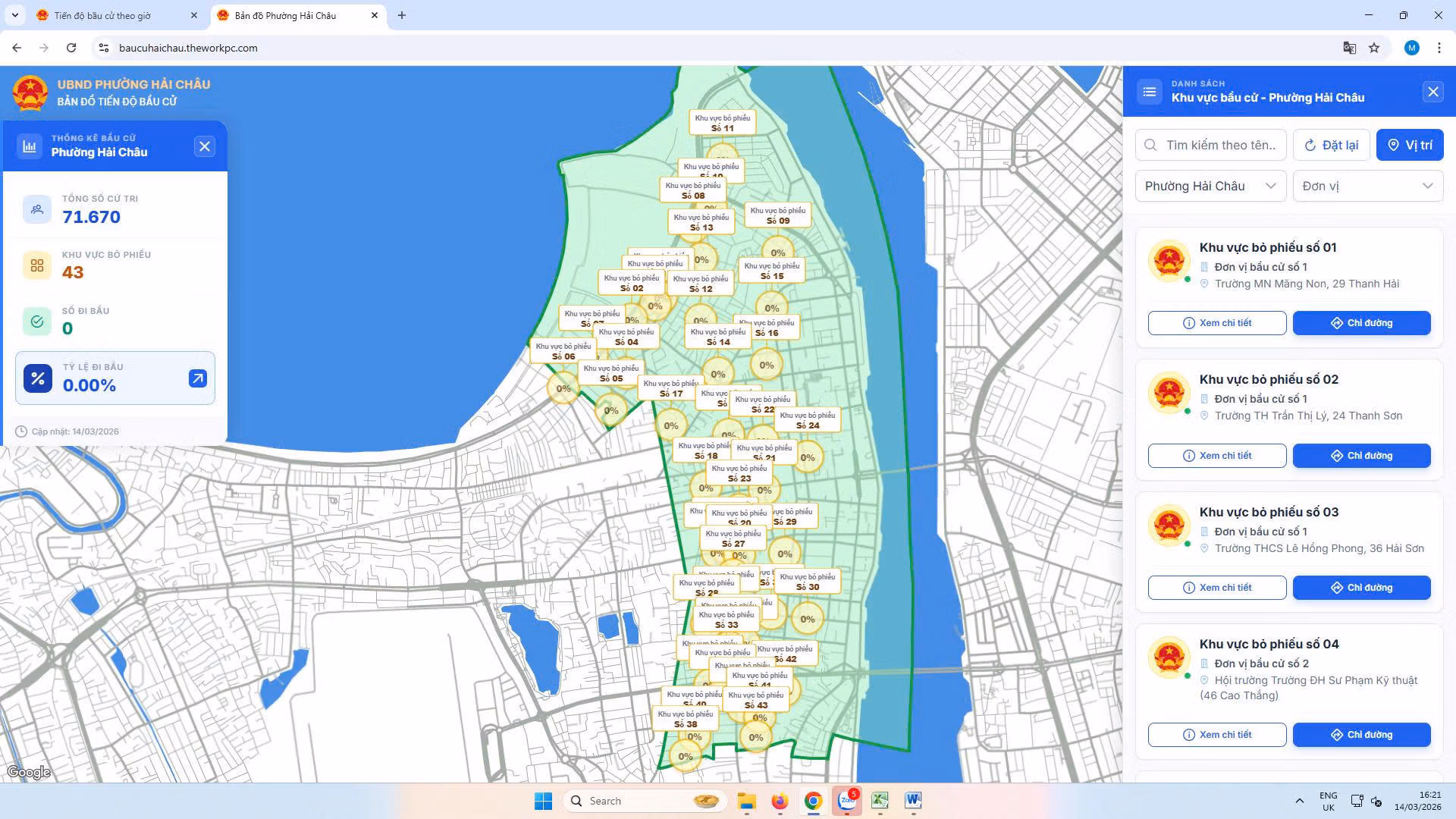
Task: Close the Khu vực bầu cử list panel
Action: point(1432,92)
